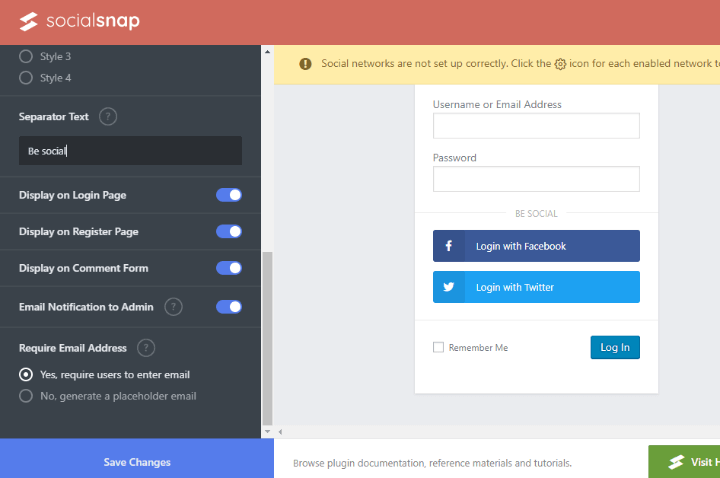
Task: Click the green Visit button
Action: point(684,461)
